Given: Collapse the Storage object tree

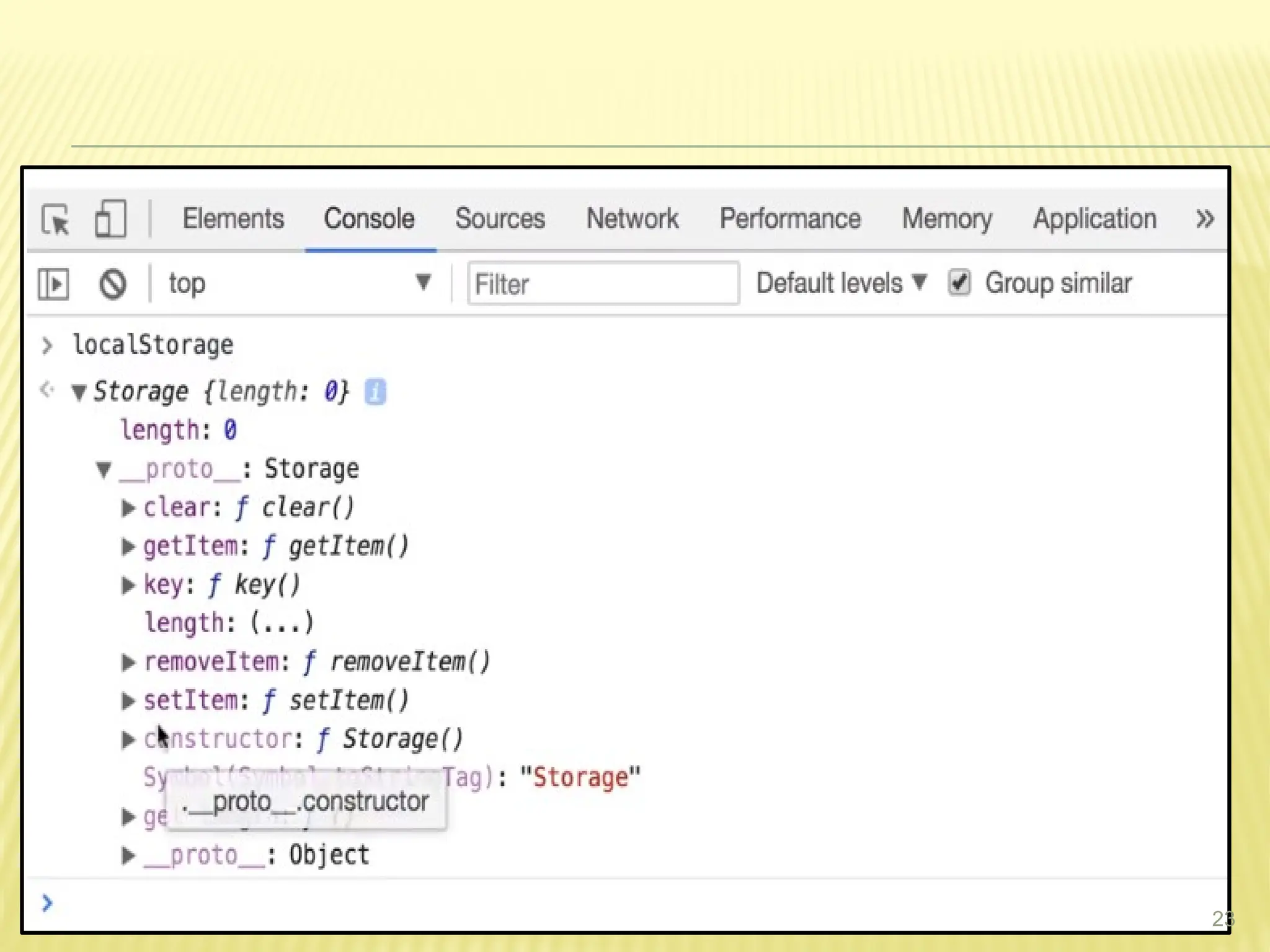Looking at the screenshot, I should (78, 392).
